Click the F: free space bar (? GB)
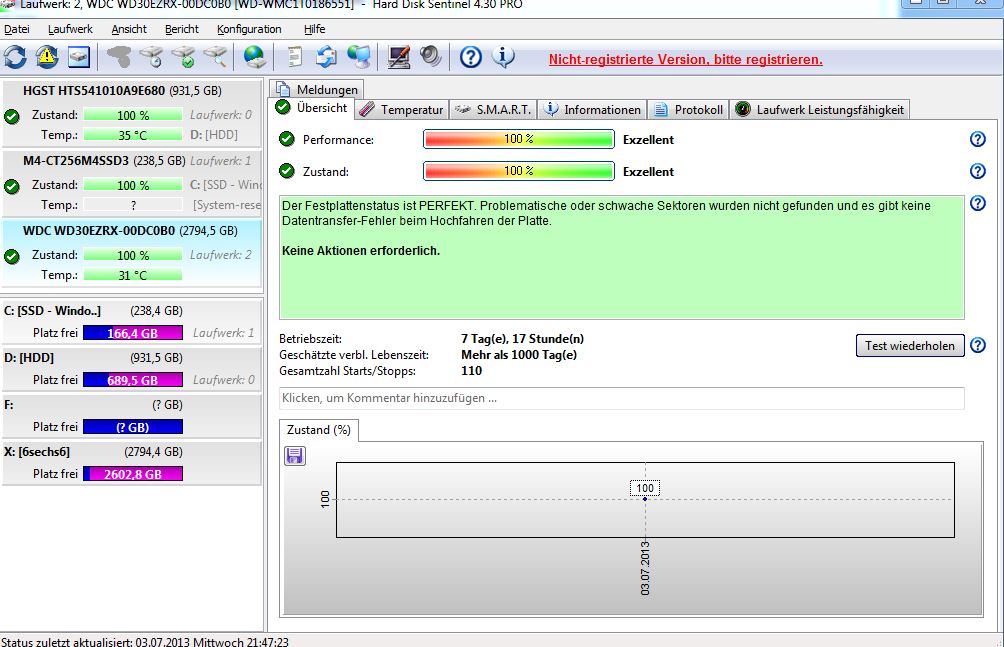 coord(133,427)
